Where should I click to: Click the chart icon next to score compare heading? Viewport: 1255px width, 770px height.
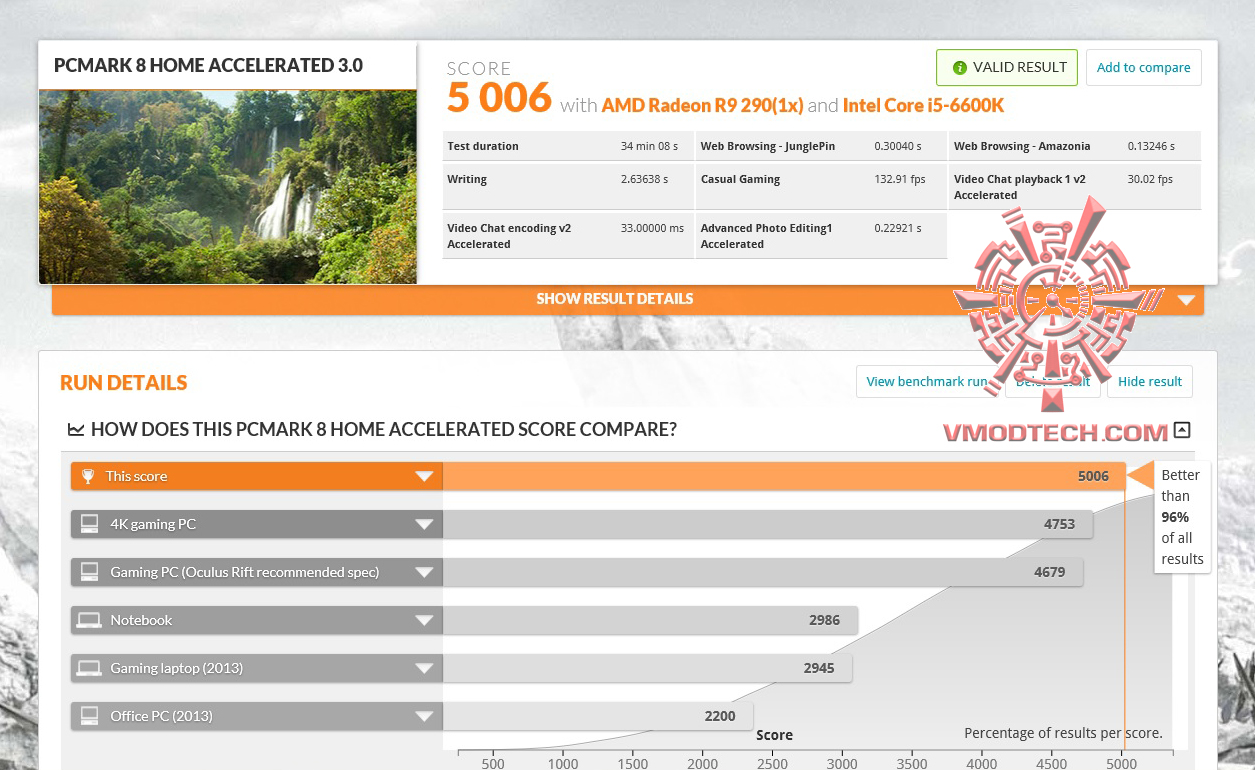(x=76, y=430)
